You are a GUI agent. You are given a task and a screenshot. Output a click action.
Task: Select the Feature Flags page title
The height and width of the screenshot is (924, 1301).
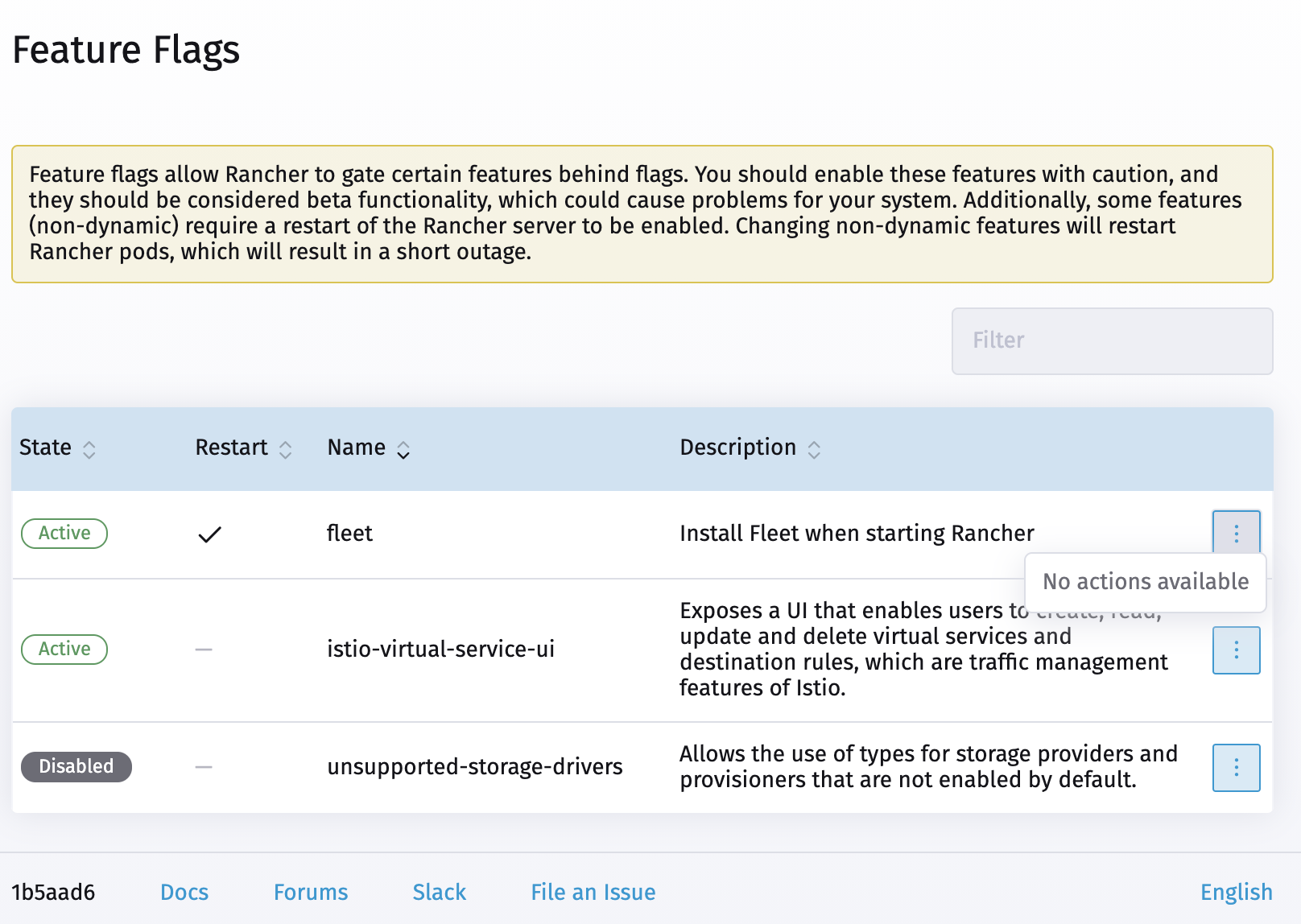(x=126, y=50)
